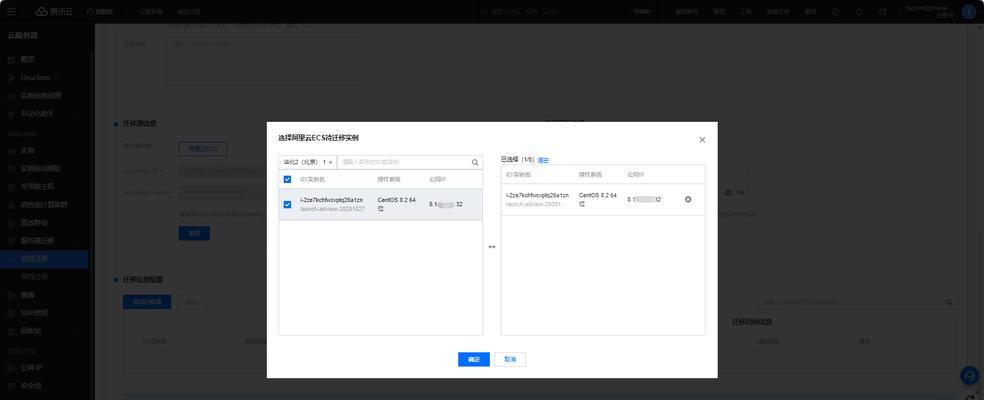This screenshot has height=400, width=984.
Task: Click the 取消 cancel button
Action: pos(510,359)
